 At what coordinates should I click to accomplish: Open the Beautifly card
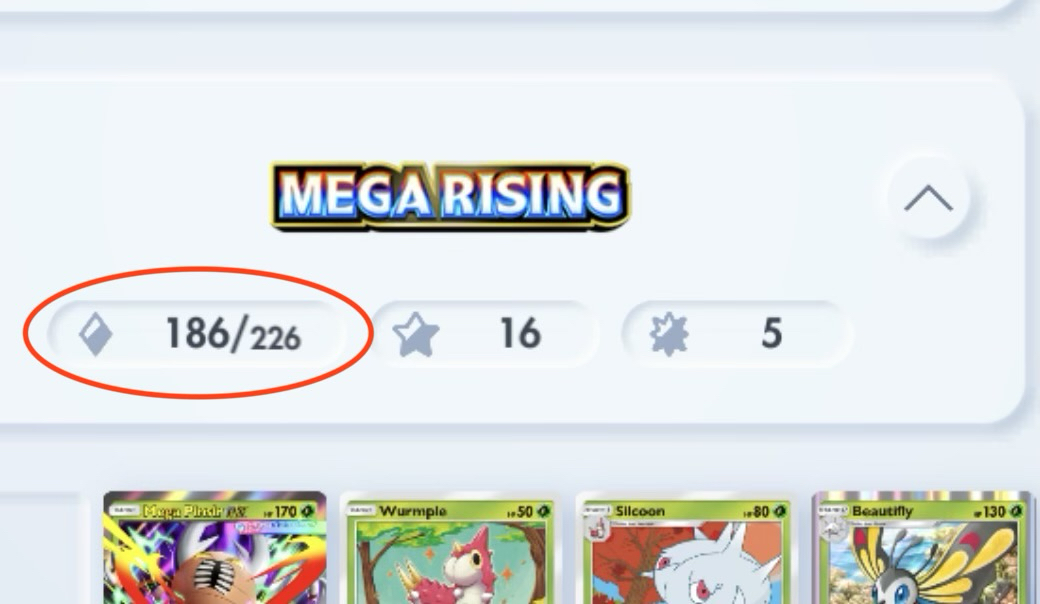tap(922, 548)
